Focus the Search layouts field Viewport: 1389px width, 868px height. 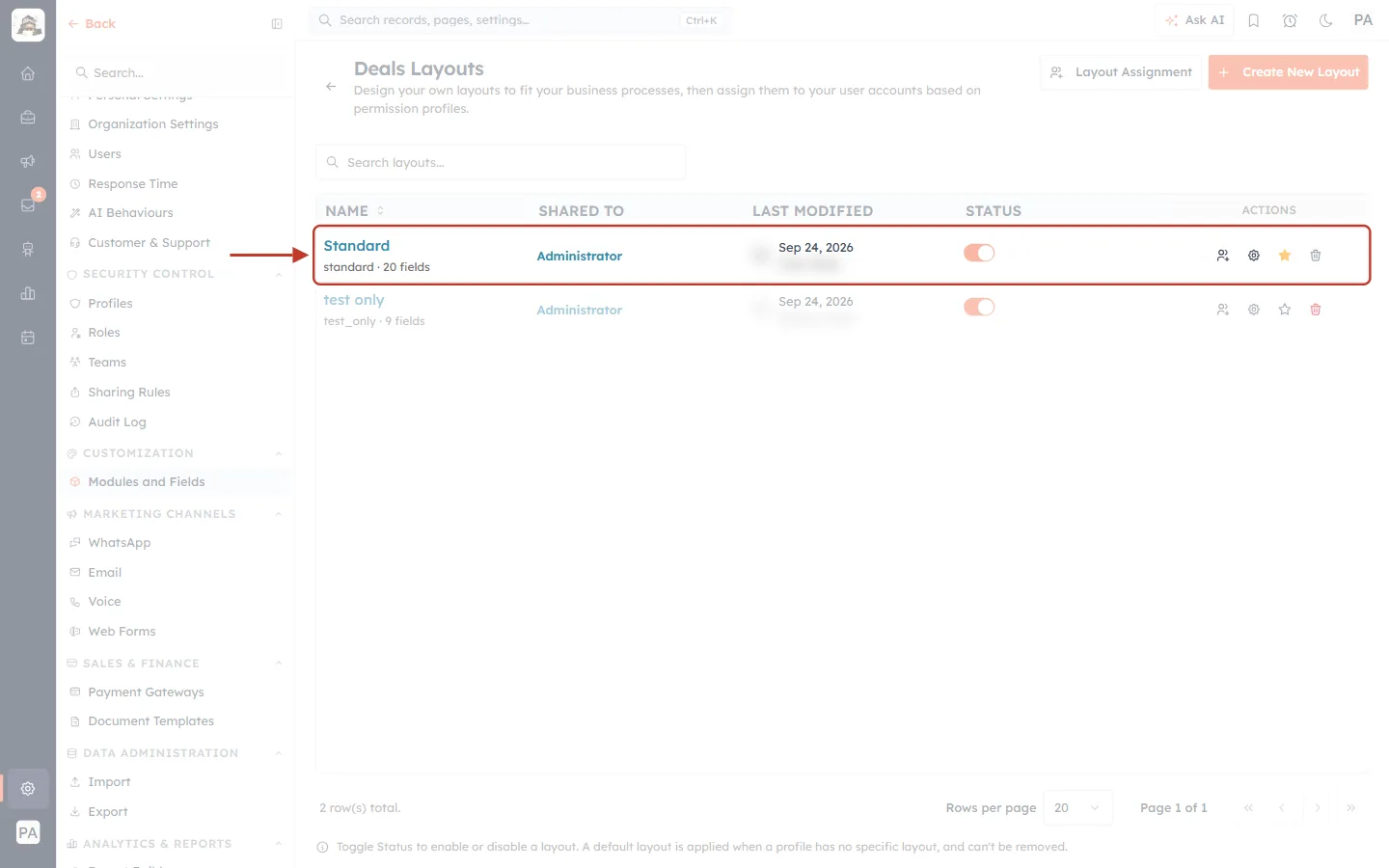point(501,162)
